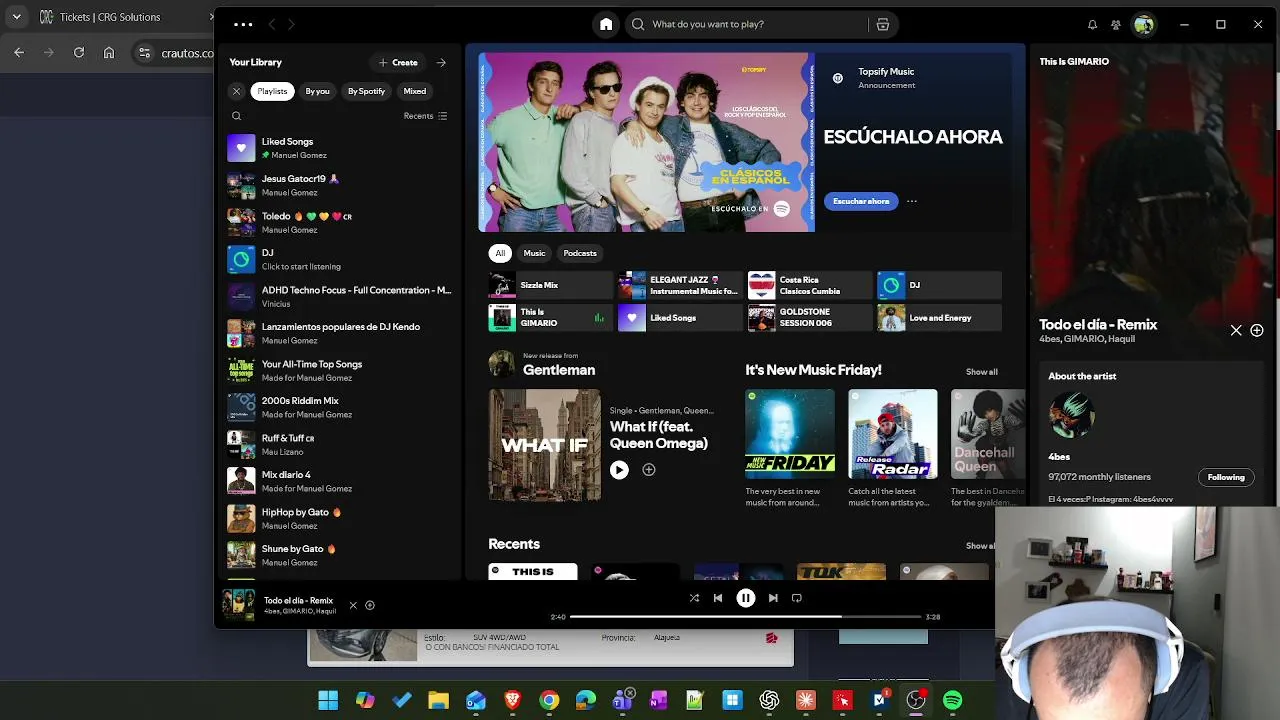The width and height of the screenshot is (1280, 720).
Task: Seek on the song progress bar
Action: (745, 617)
